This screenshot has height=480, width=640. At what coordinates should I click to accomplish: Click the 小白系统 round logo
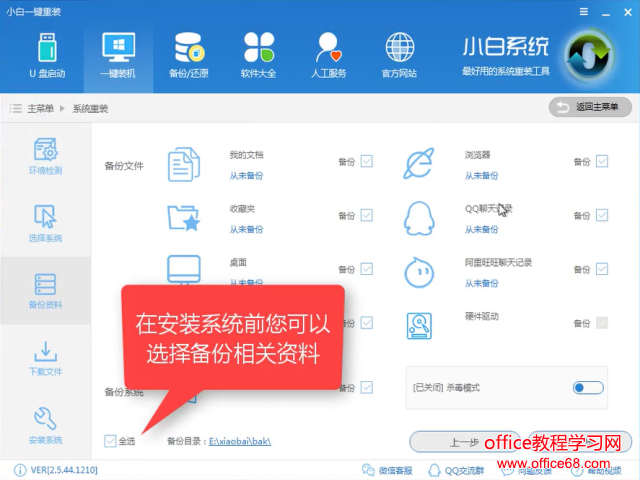point(589,55)
